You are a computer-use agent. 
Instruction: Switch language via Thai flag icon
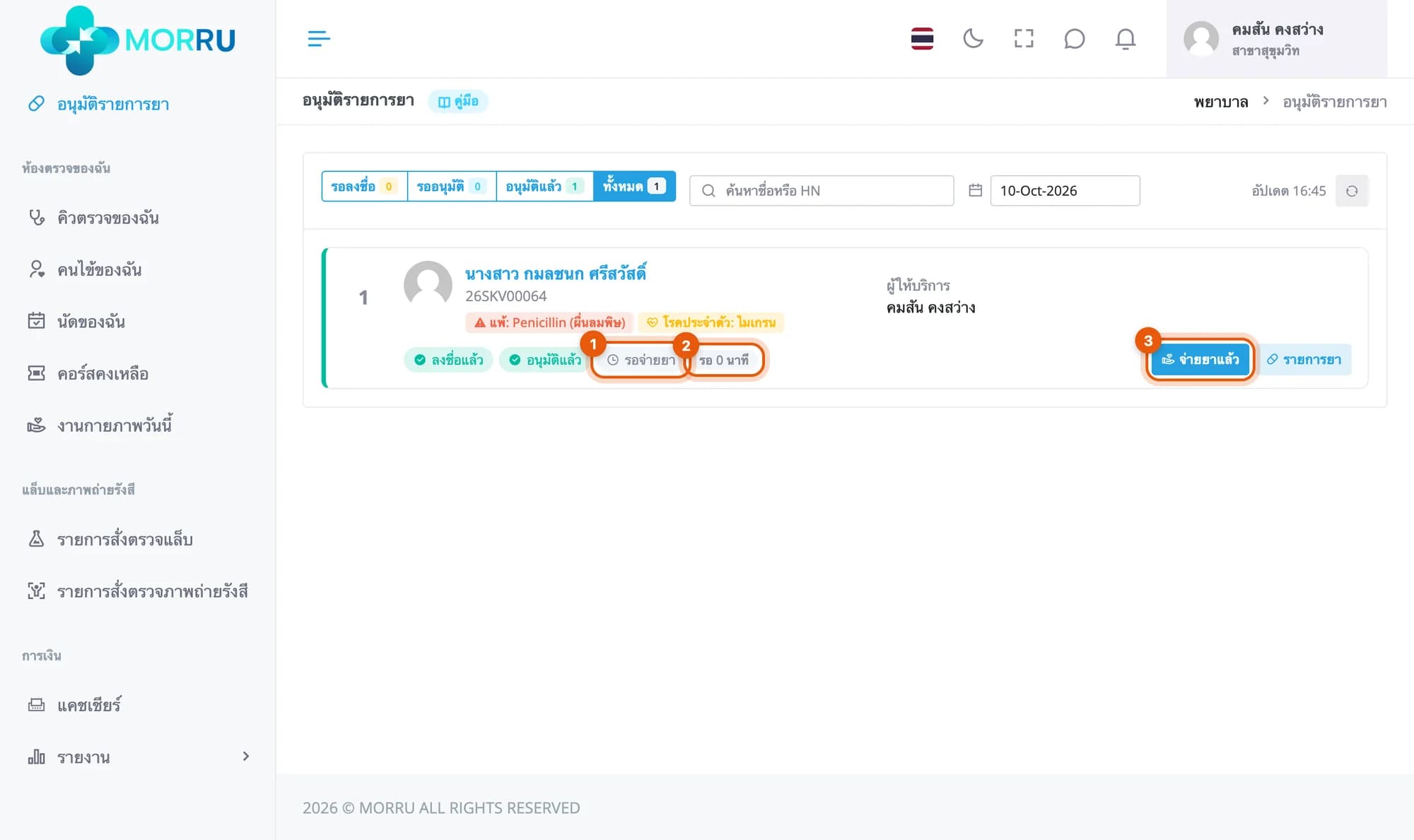pos(922,38)
